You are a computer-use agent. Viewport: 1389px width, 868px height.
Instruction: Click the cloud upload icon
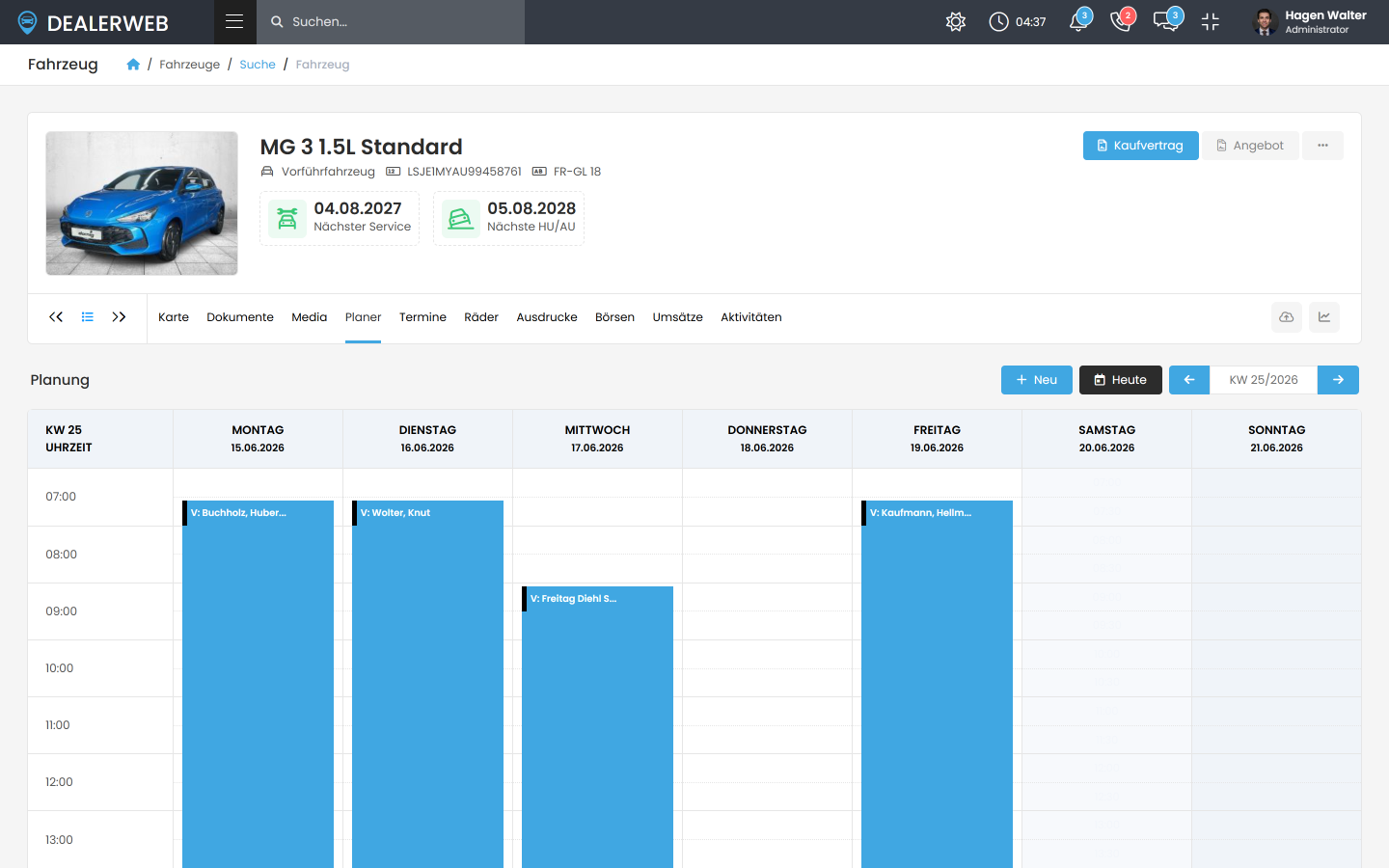(1287, 317)
